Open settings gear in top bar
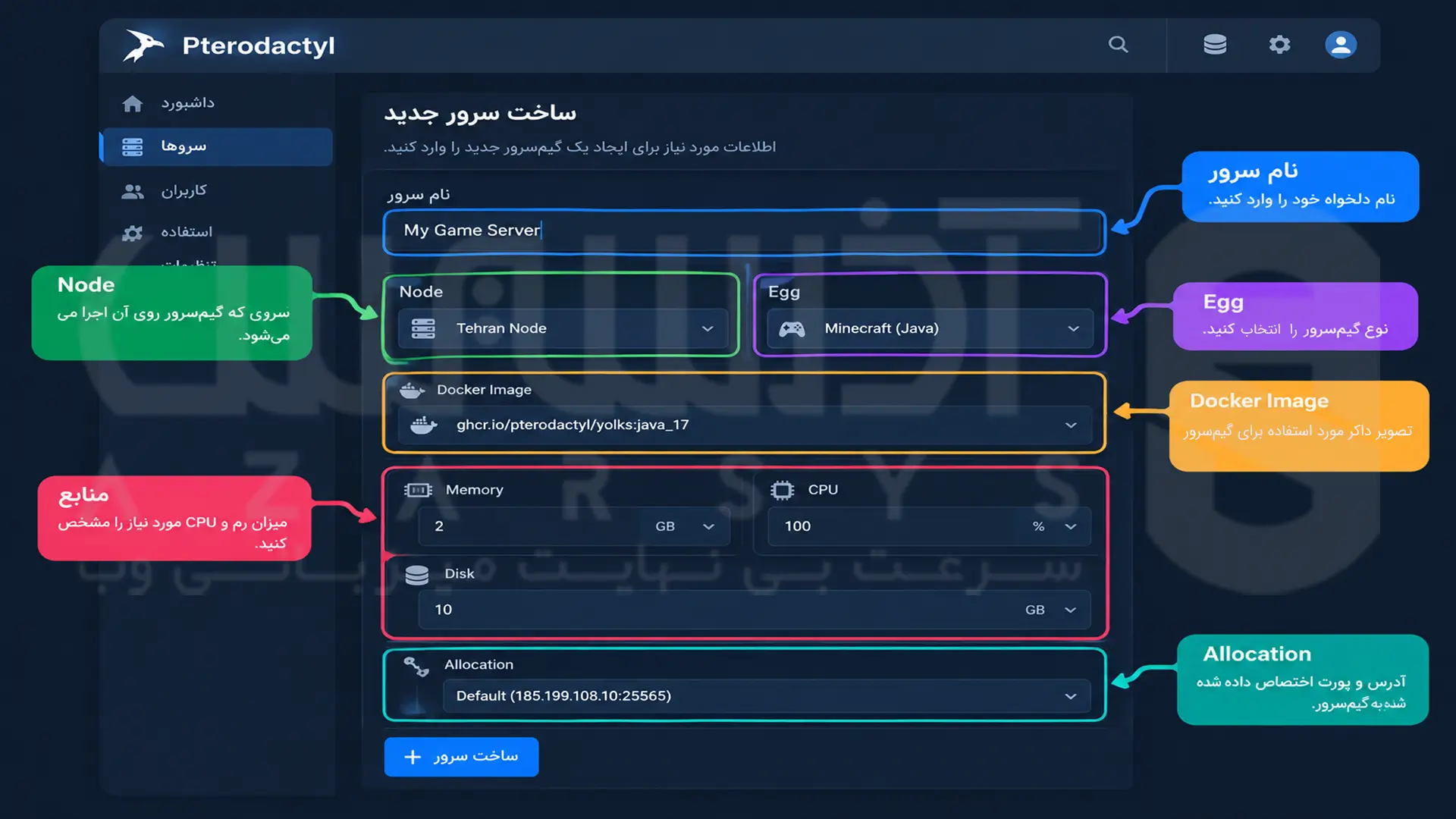 (1279, 45)
